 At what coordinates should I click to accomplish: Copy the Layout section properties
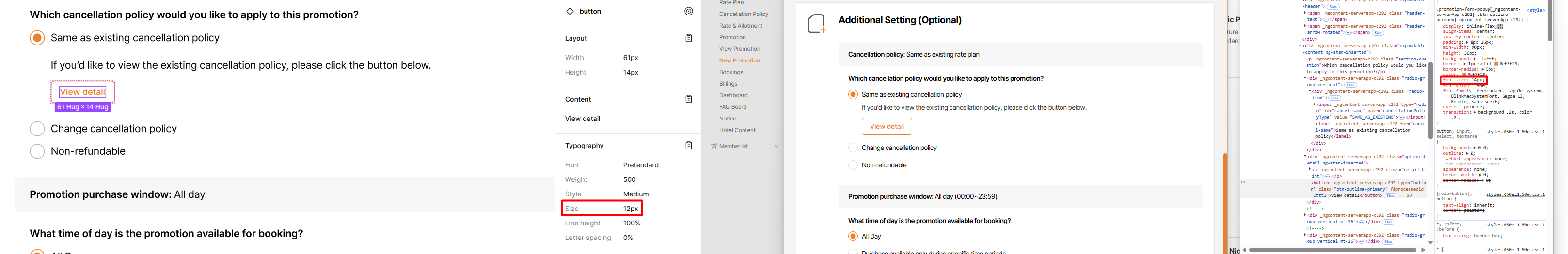tap(688, 38)
